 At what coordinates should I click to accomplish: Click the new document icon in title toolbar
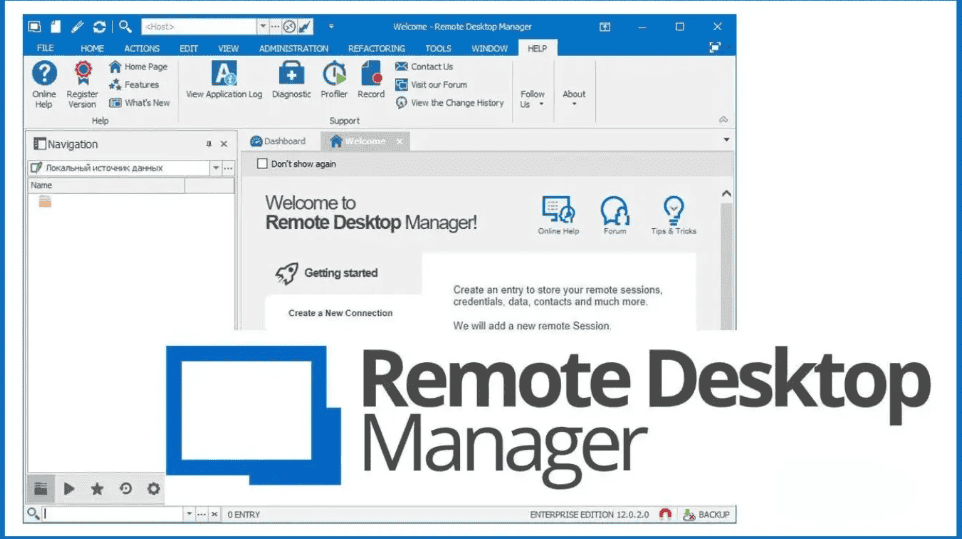tap(56, 26)
